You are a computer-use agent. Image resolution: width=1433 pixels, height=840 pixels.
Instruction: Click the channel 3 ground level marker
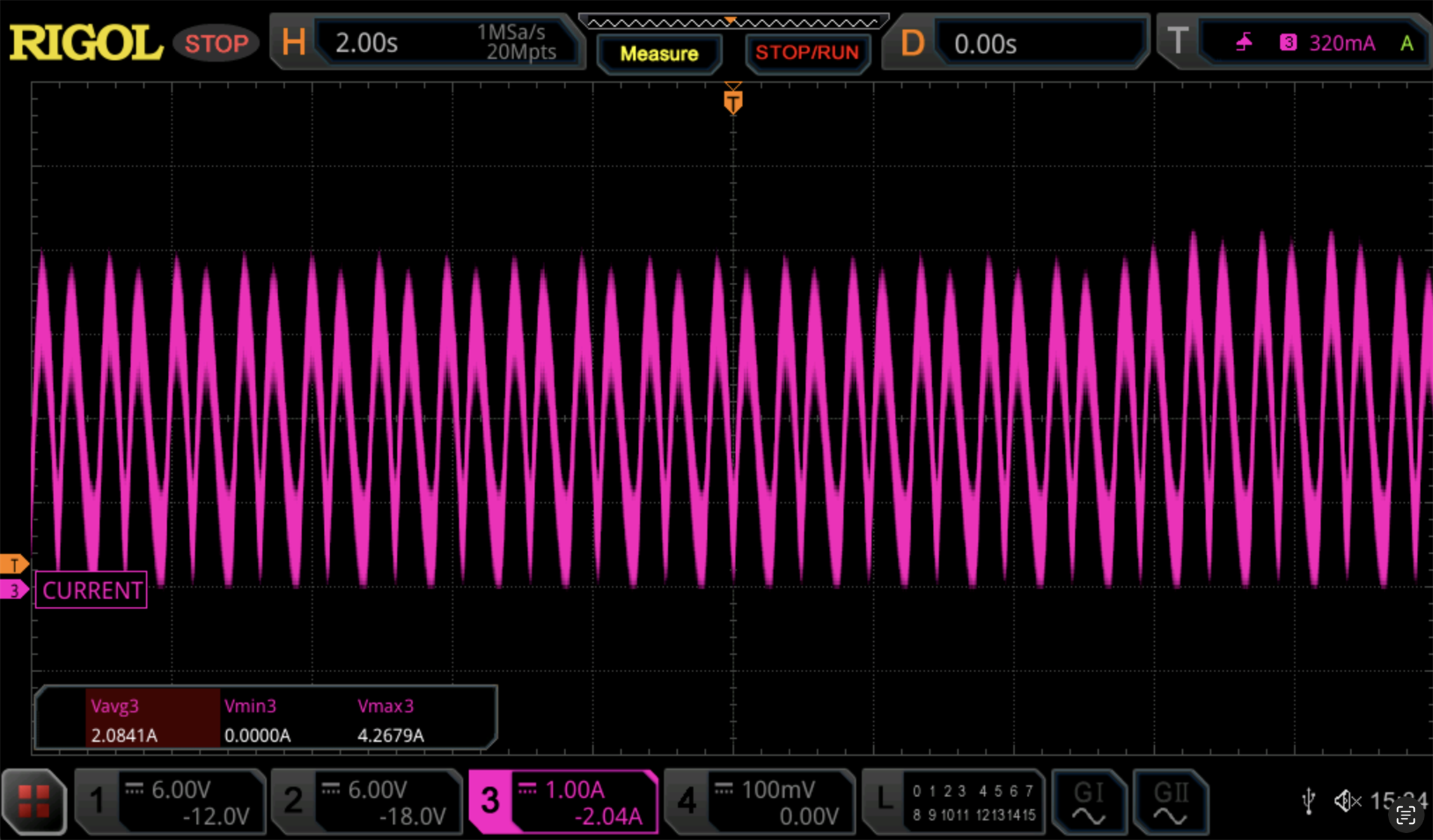pyautogui.click(x=14, y=590)
